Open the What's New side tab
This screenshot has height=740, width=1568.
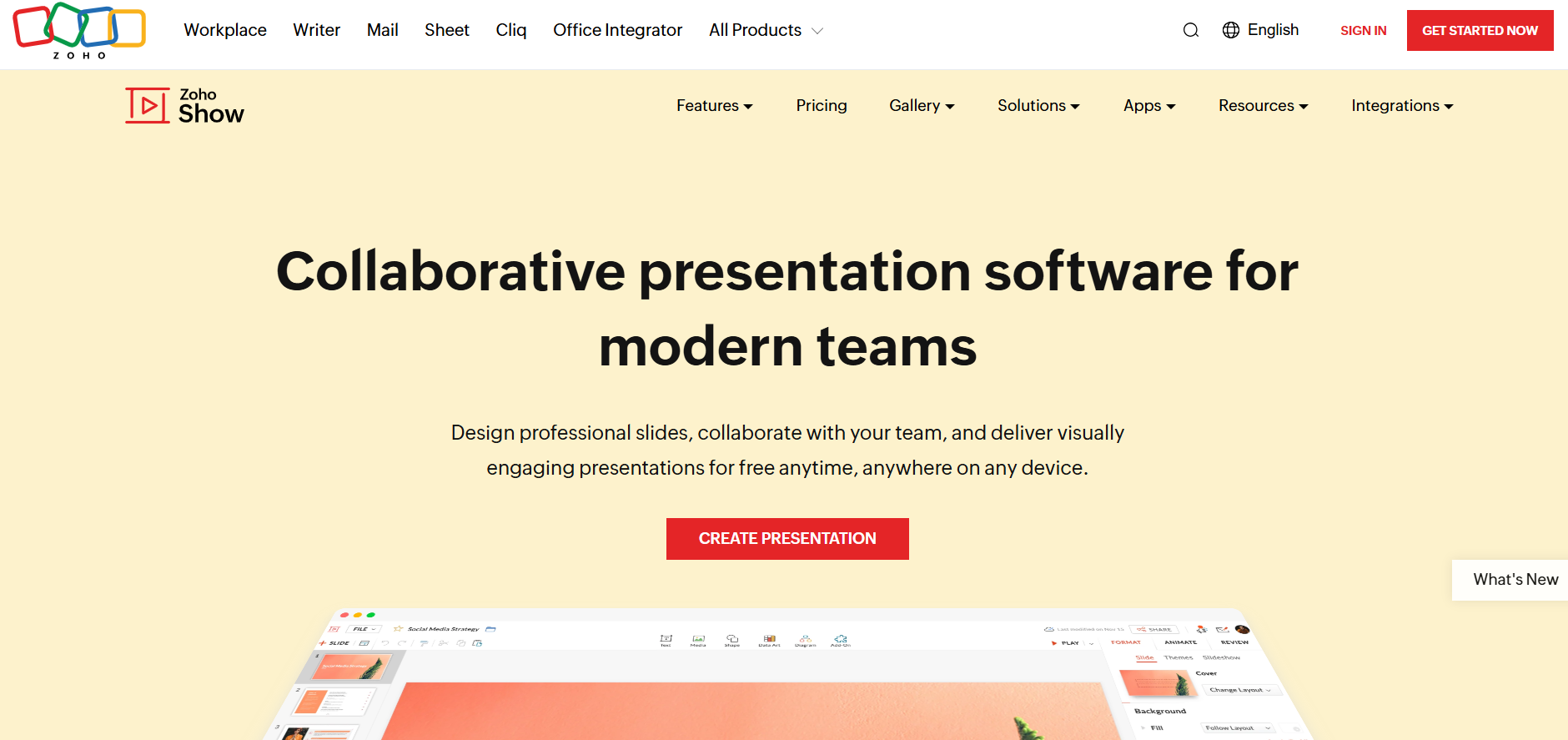point(1510,580)
